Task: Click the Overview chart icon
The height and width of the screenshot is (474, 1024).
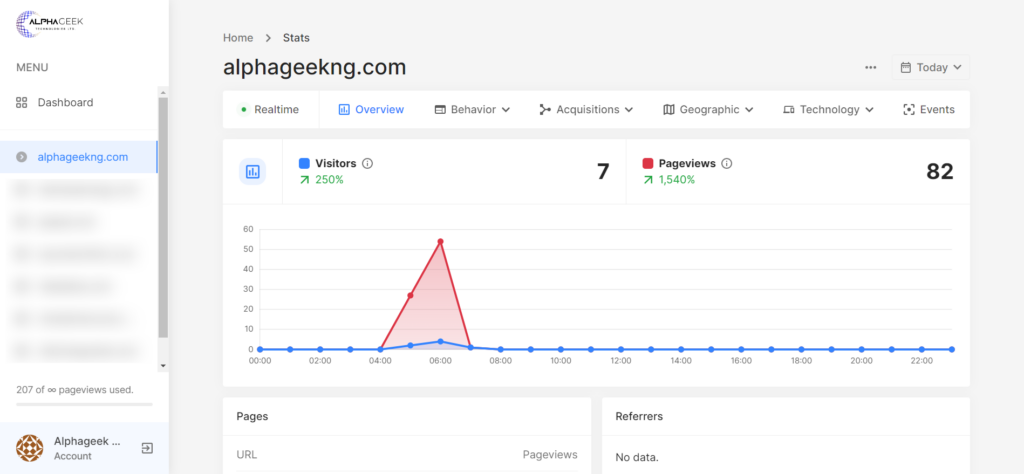Action: [x=344, y=110]
